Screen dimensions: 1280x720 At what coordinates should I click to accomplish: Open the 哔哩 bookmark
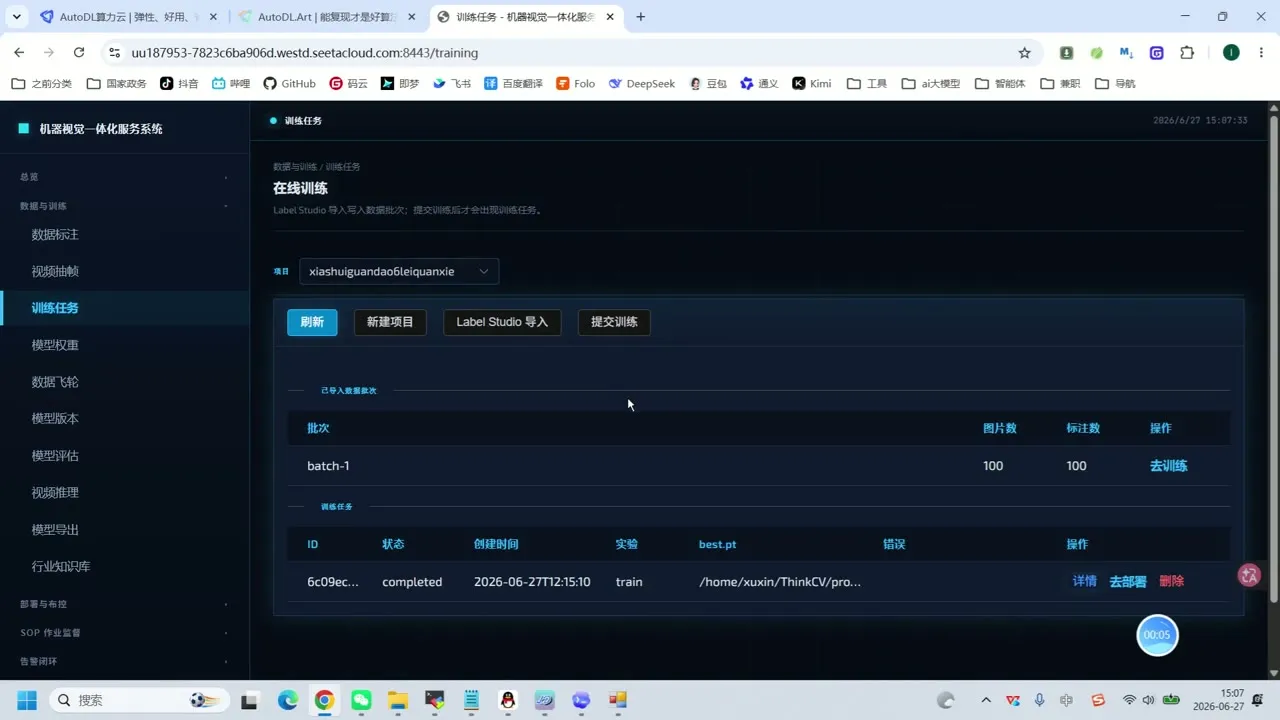point(231,83)
